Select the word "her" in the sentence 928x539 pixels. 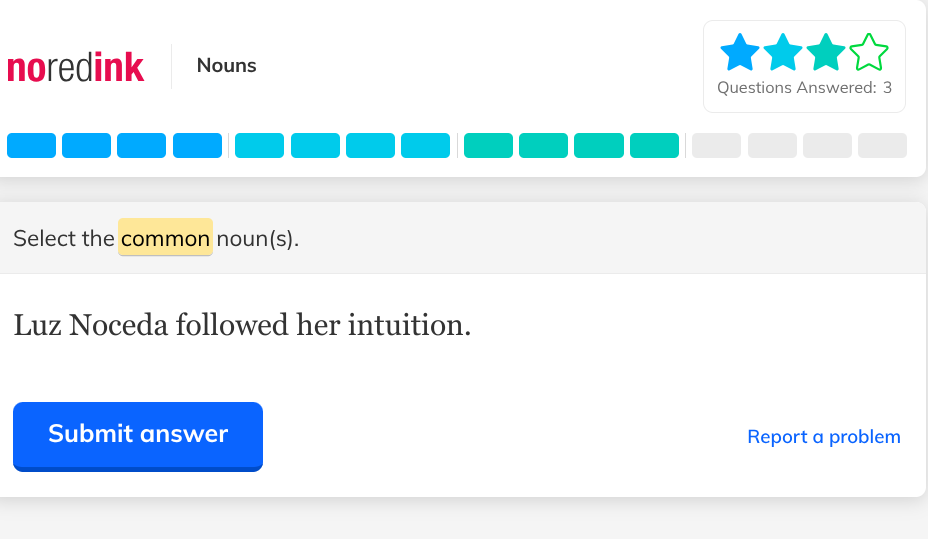click(x=317, y=325)
